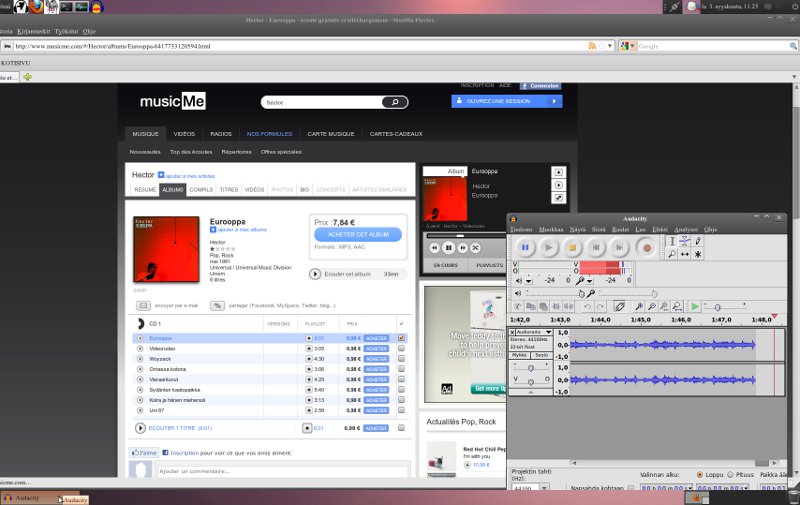This screenshot has height=505, width=800.
Task: Stop recording with Audacity's Stop button
Action: click(572, 247)
